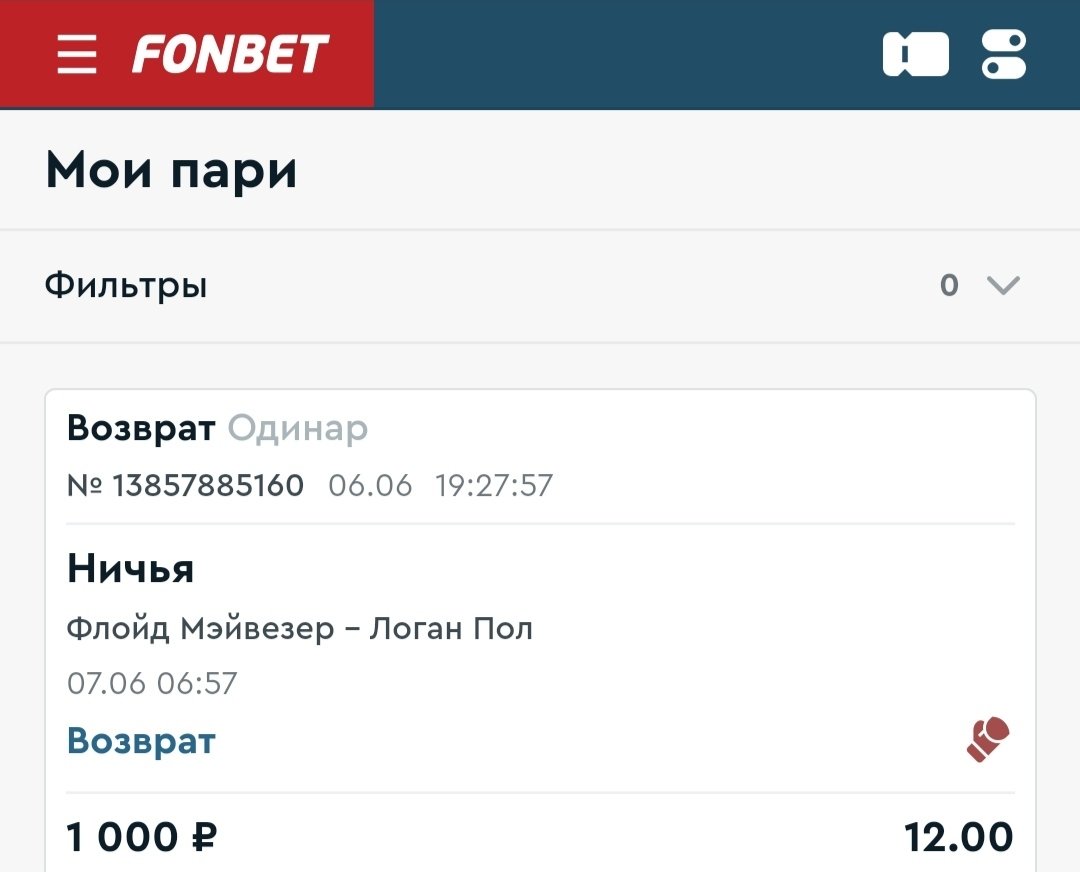
Task: Select bet number 13857885160
Action: pyautogui.click(x=185, y=486)
